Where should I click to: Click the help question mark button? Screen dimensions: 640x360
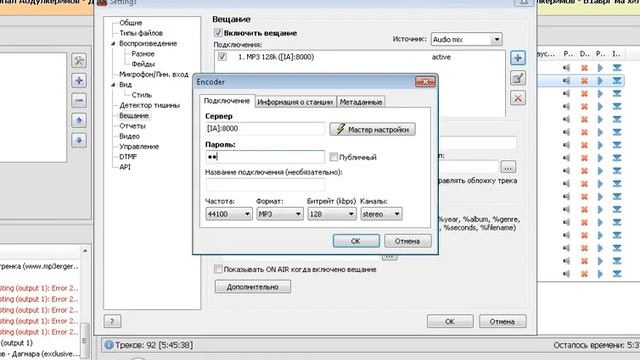(112, 321)
